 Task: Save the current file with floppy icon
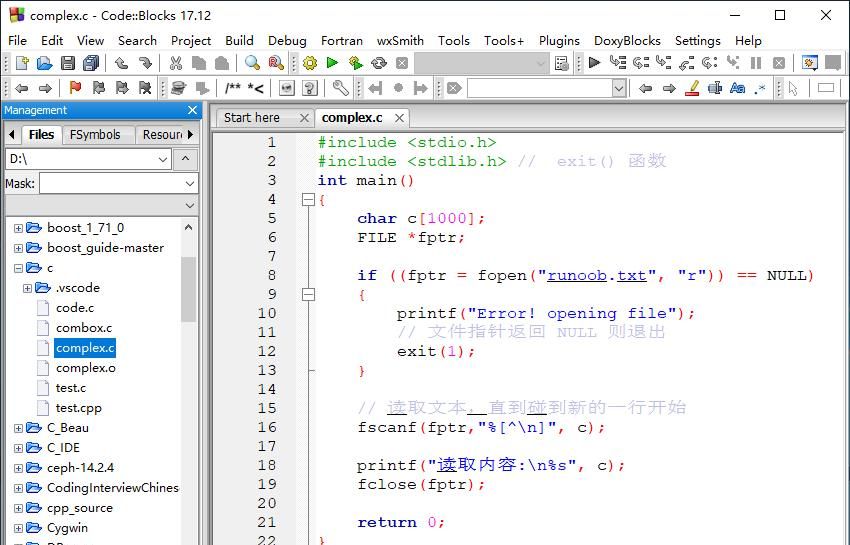click(68, 63)
